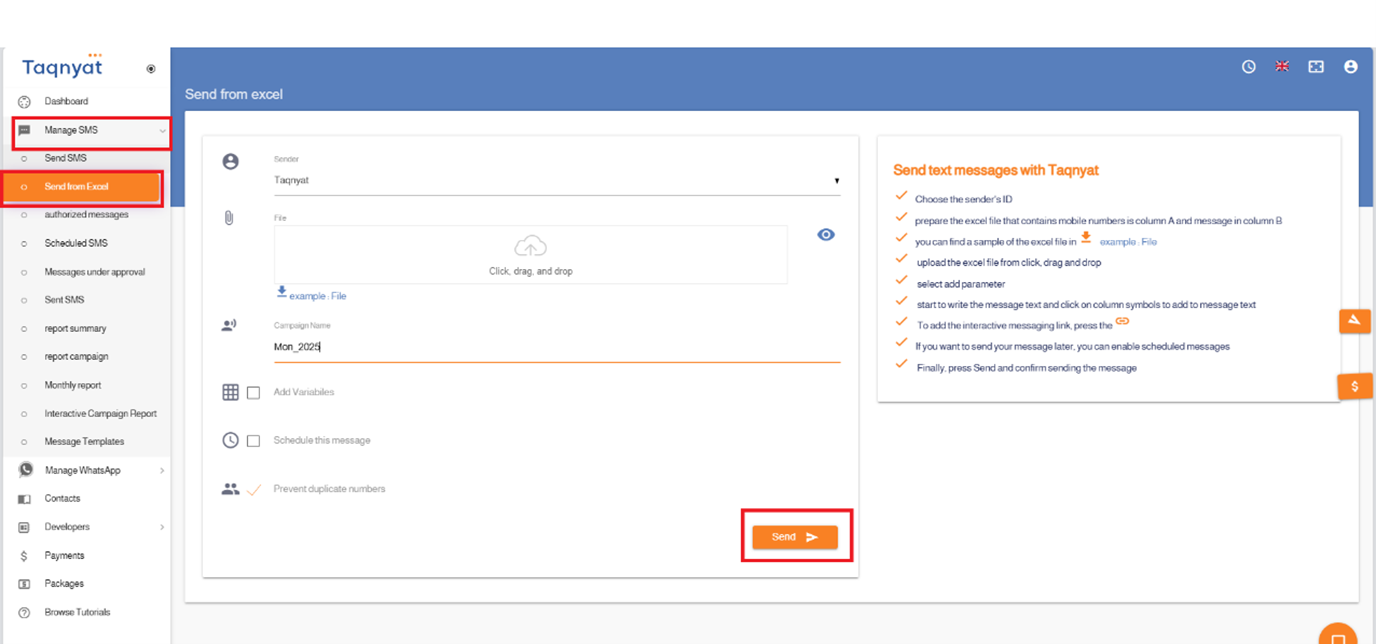Screen dimensions: 1376x644
Task: Click the Browse Tutorials question mark icon
Action: coord(25,612)
